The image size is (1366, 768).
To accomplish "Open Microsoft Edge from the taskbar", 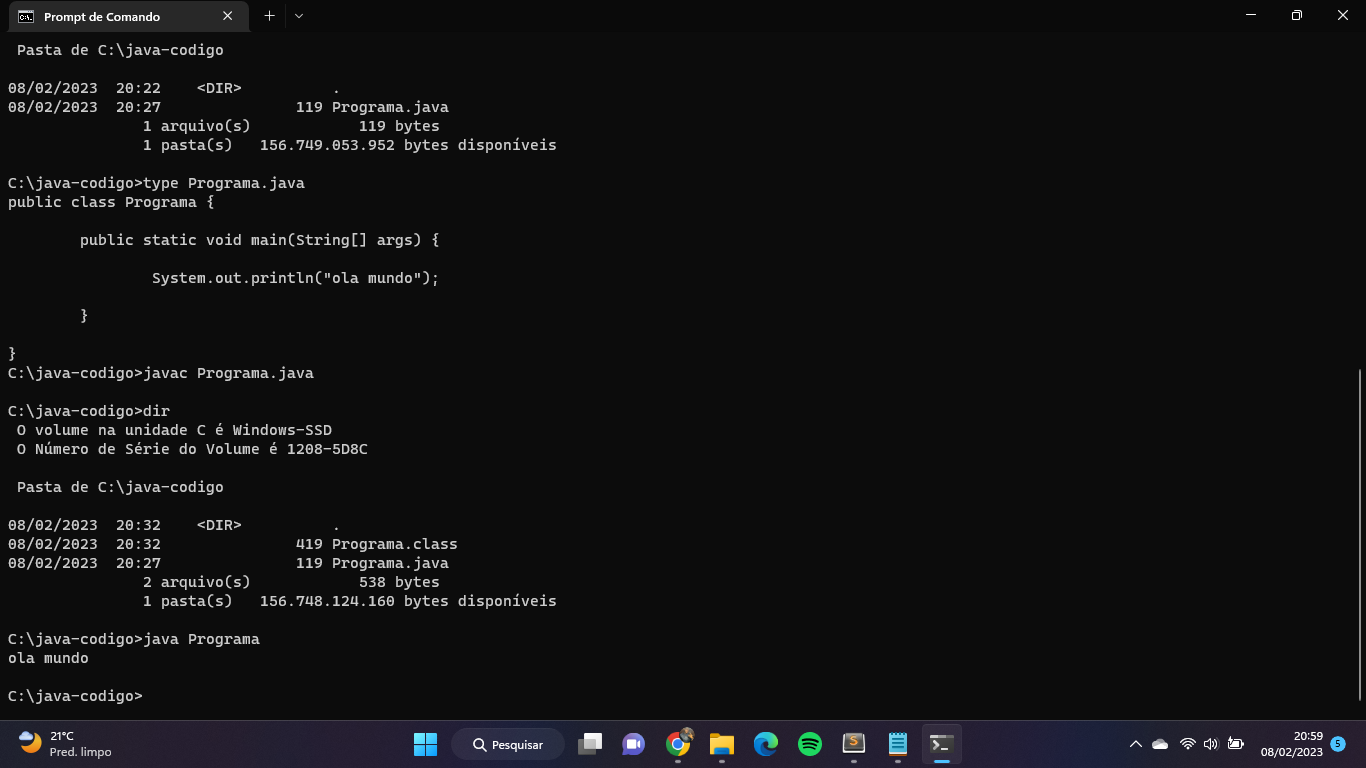I will [x=766, y=744].
